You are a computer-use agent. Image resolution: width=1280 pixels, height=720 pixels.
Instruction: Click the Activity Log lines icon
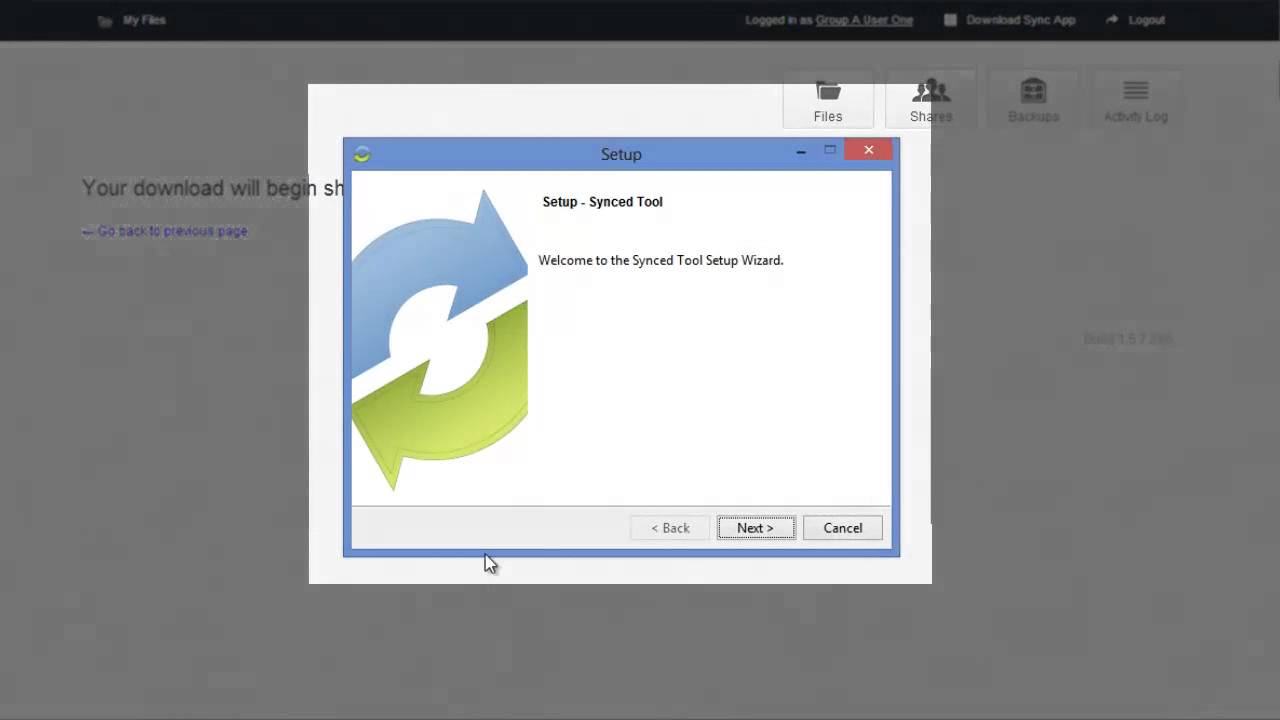pos(1136,91)
